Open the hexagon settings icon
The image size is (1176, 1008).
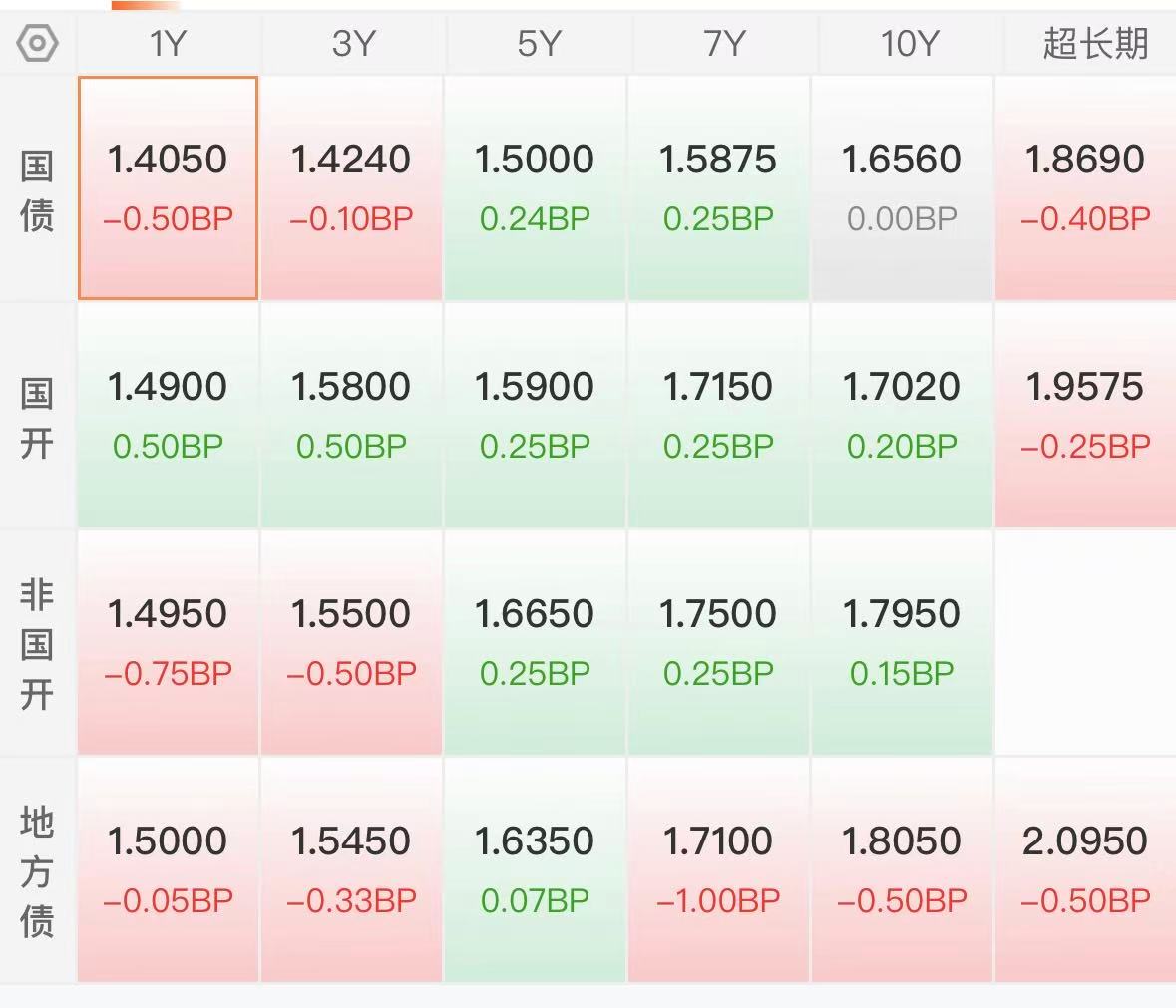[x=37, y=43]
